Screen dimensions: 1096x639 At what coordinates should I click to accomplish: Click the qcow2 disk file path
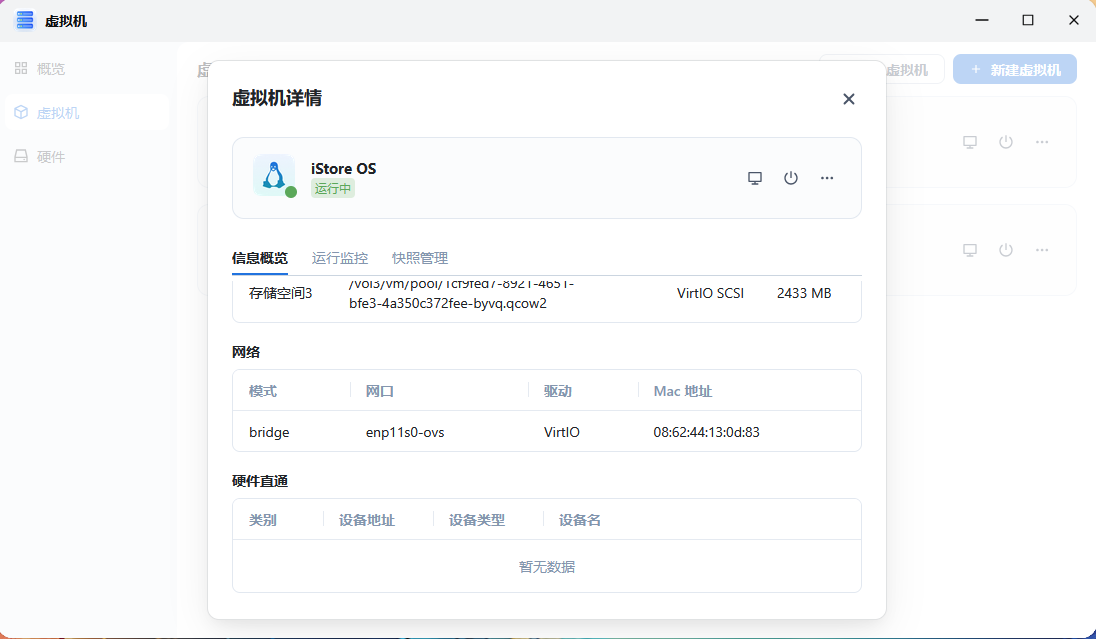pos(461,294)
